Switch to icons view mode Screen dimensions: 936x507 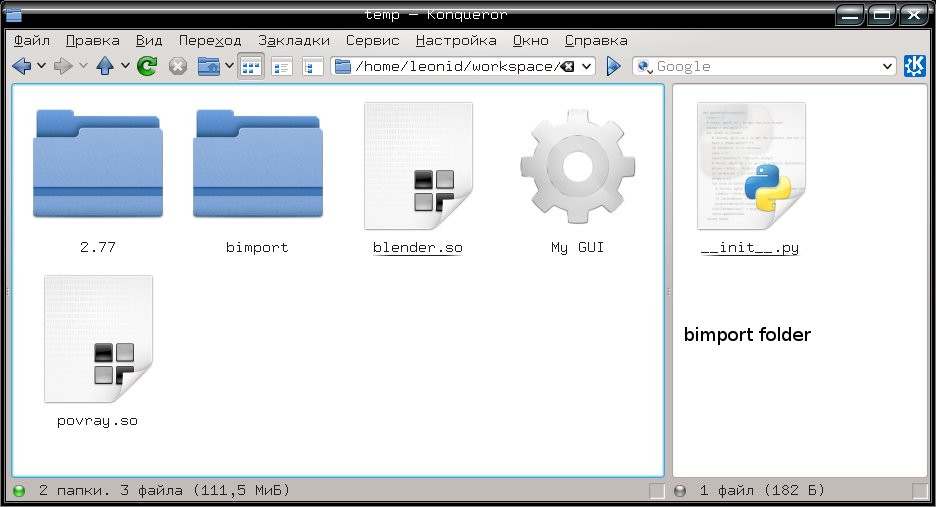click(x=250, y=66)
